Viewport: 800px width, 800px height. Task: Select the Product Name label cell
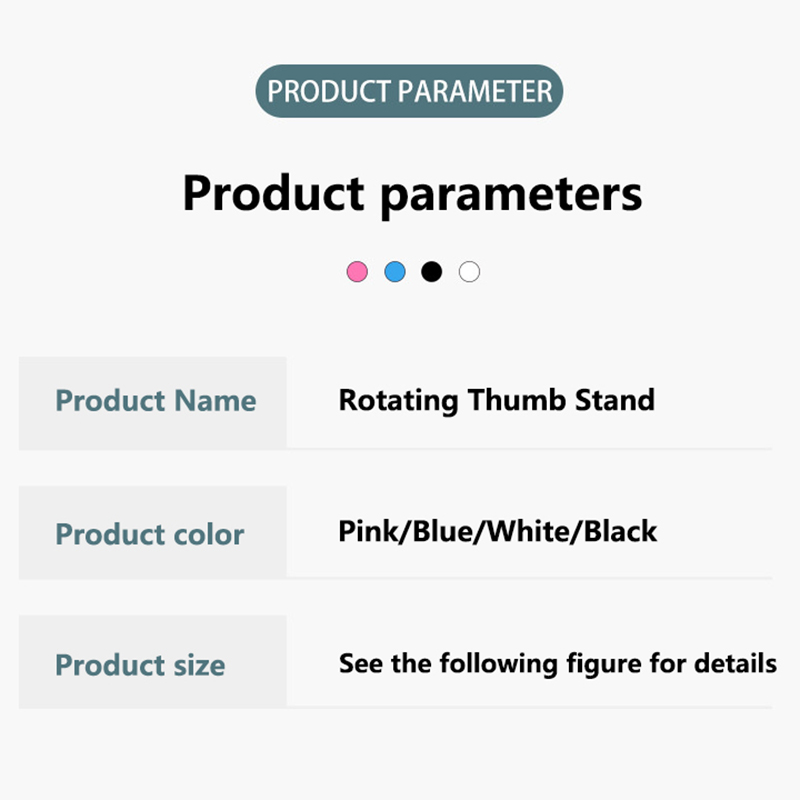[x=153, y=402]
